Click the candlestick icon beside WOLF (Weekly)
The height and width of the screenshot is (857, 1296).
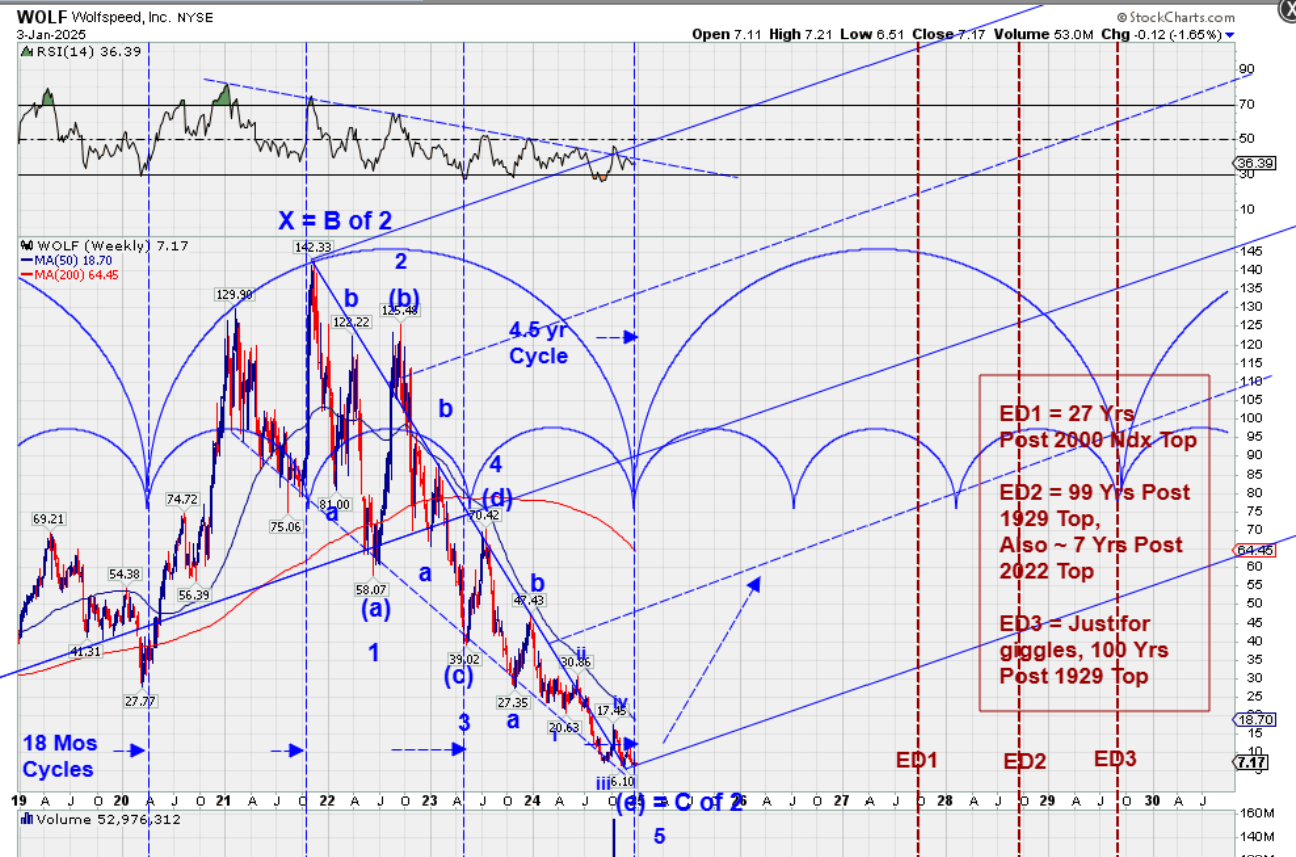tap(26, 245)
